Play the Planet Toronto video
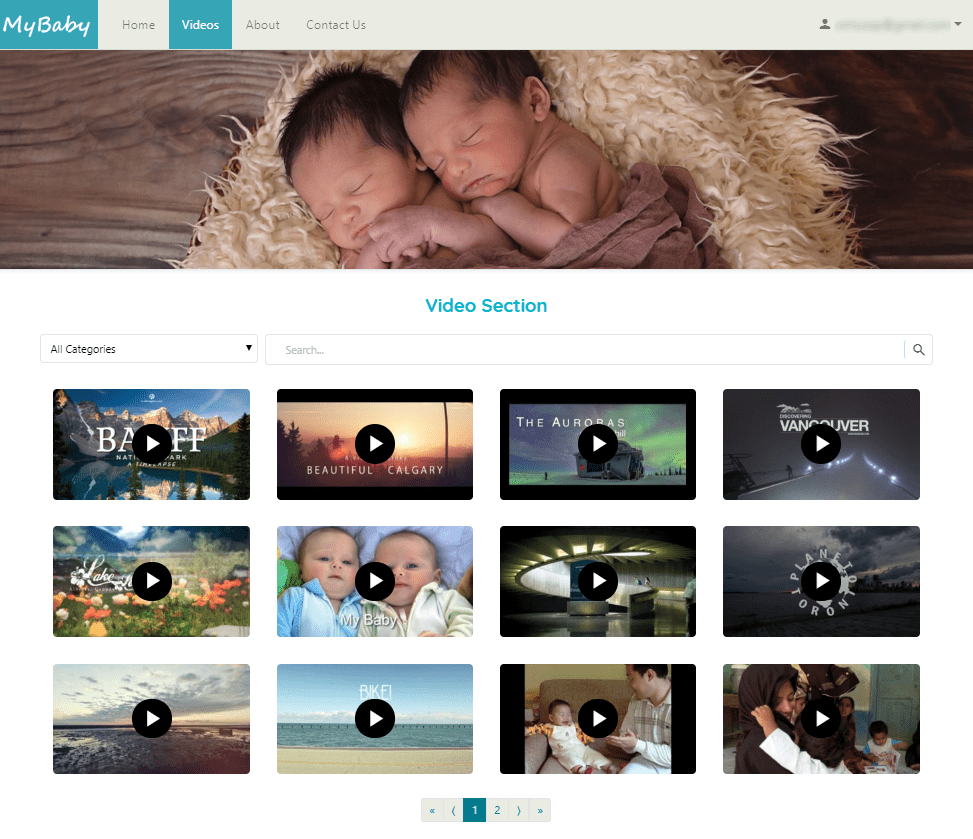Viewport: 973px width, 839px height. [x=821, y=581]
